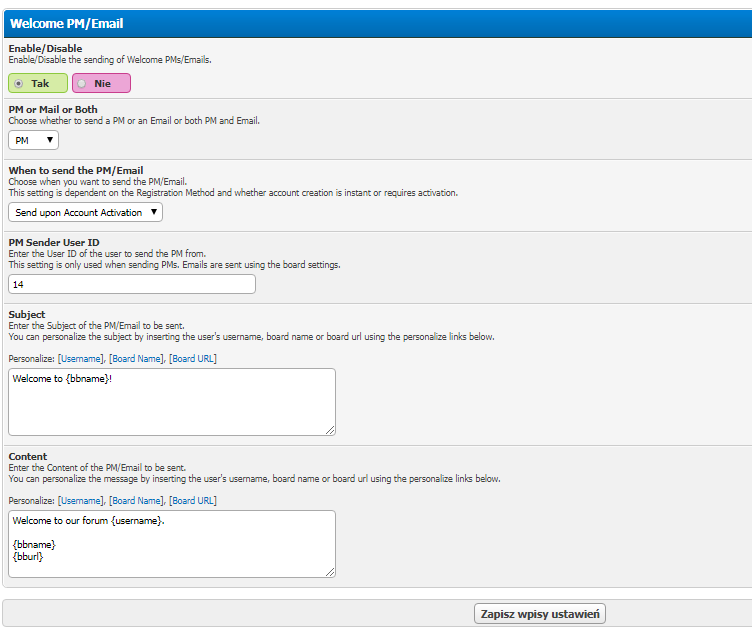
Task: Click the green Tak label
Action: (40, 83)
